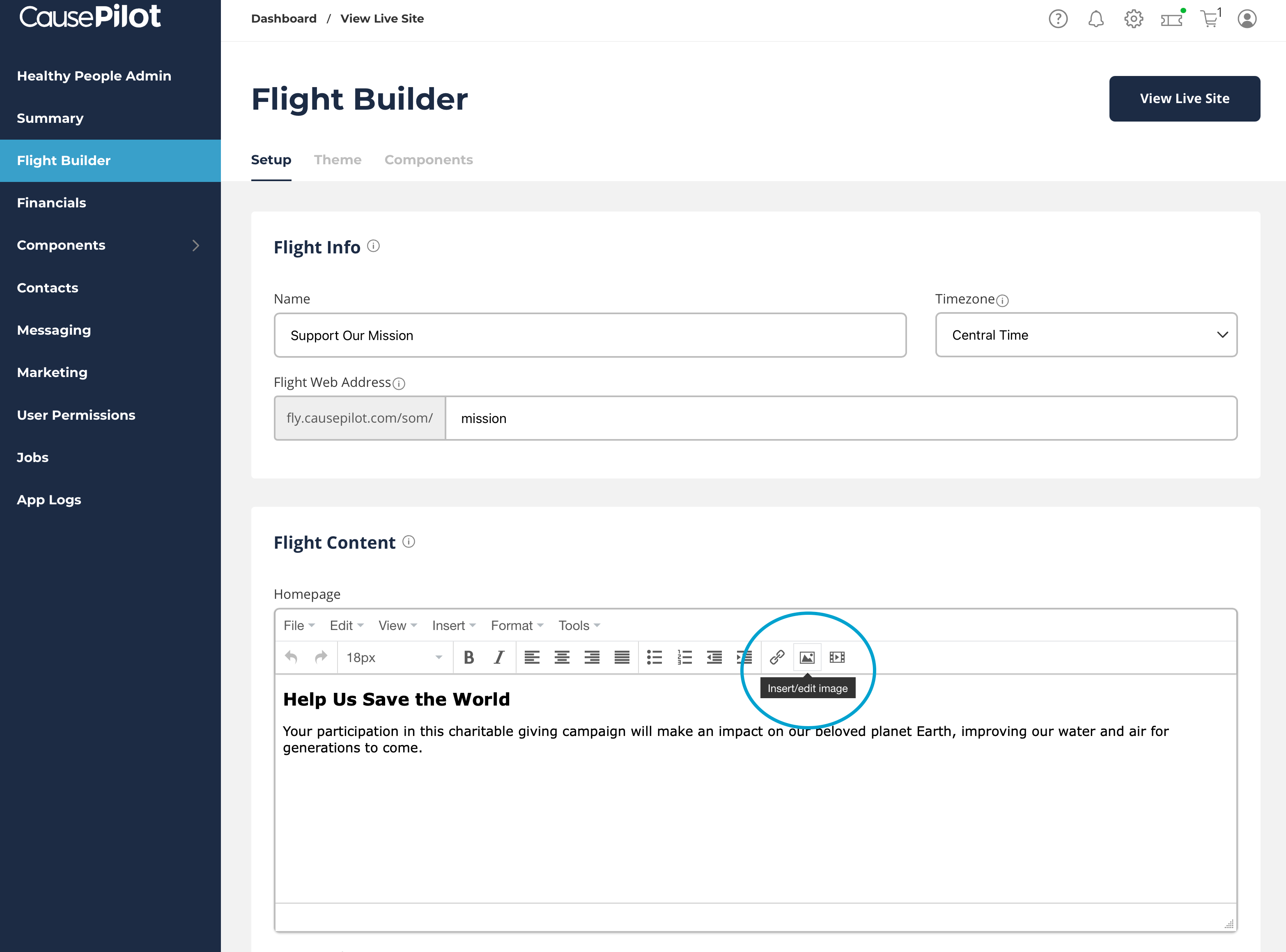
Task: Expand the Components sidebar submenu
Action: (x=195, y=246)
